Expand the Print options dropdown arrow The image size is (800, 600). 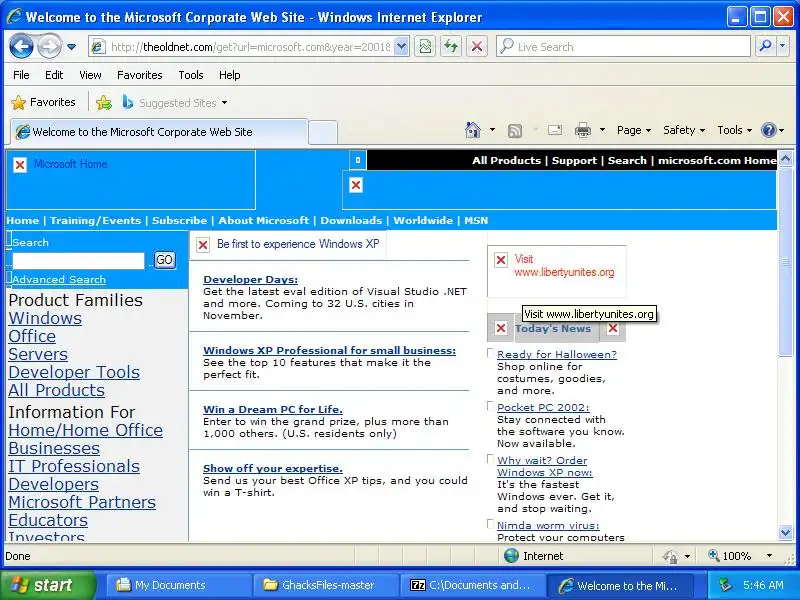pyautogui.click(x=602, y=130)
